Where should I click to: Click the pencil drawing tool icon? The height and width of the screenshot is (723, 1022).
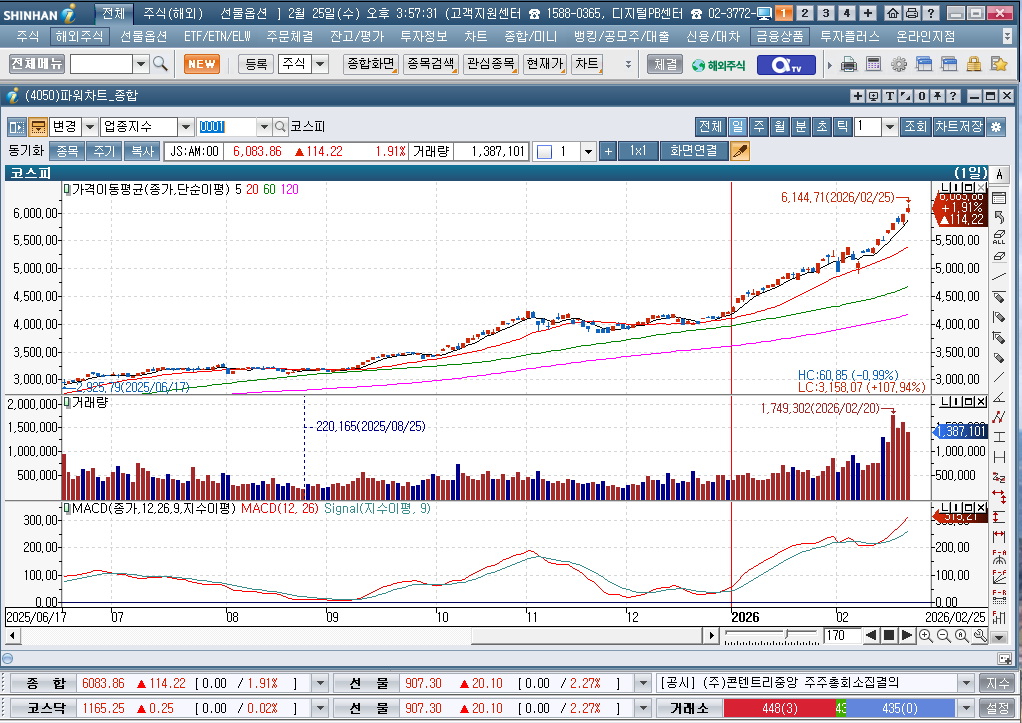740,151
